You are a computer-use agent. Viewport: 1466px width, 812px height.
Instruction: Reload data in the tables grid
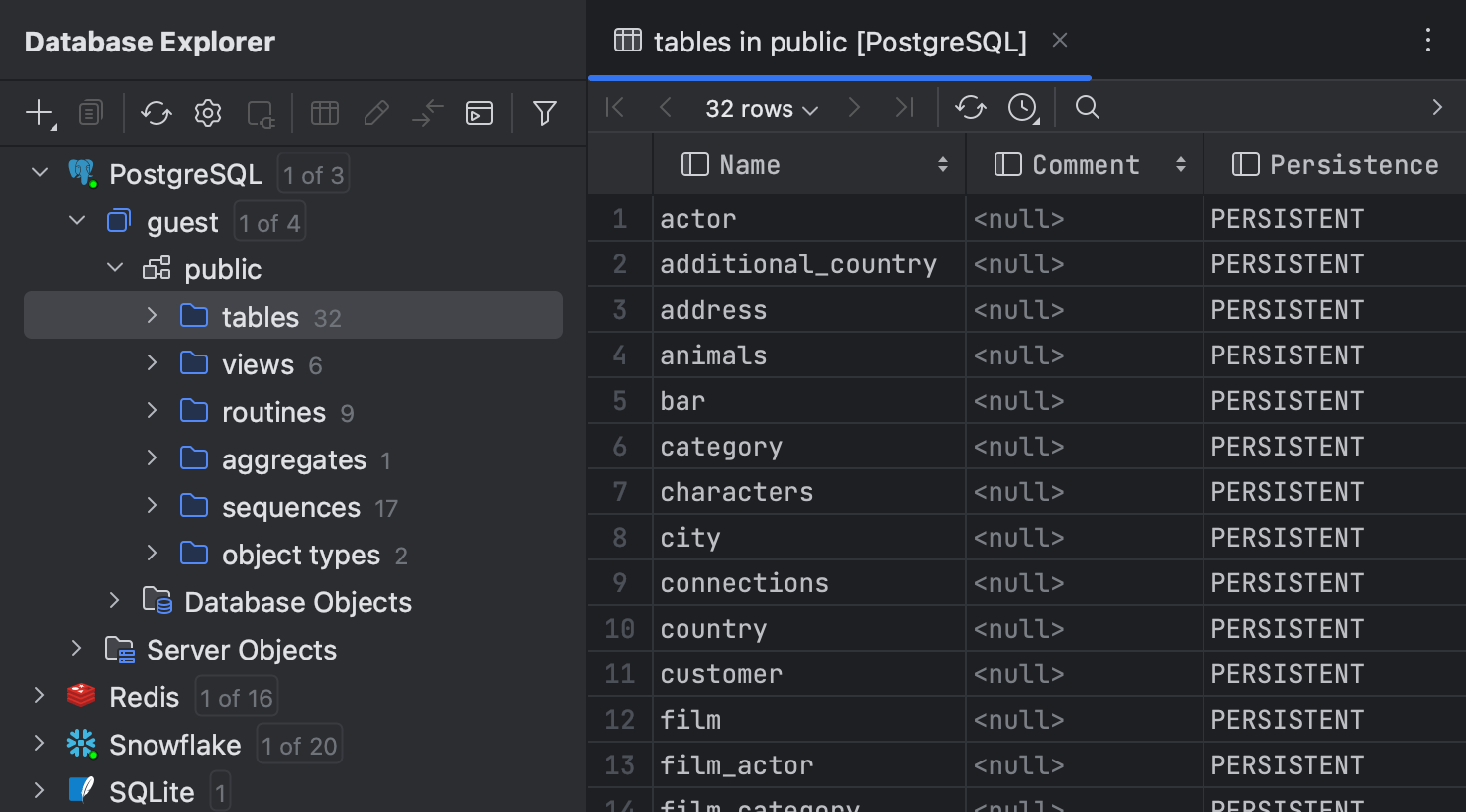[970, 107]
